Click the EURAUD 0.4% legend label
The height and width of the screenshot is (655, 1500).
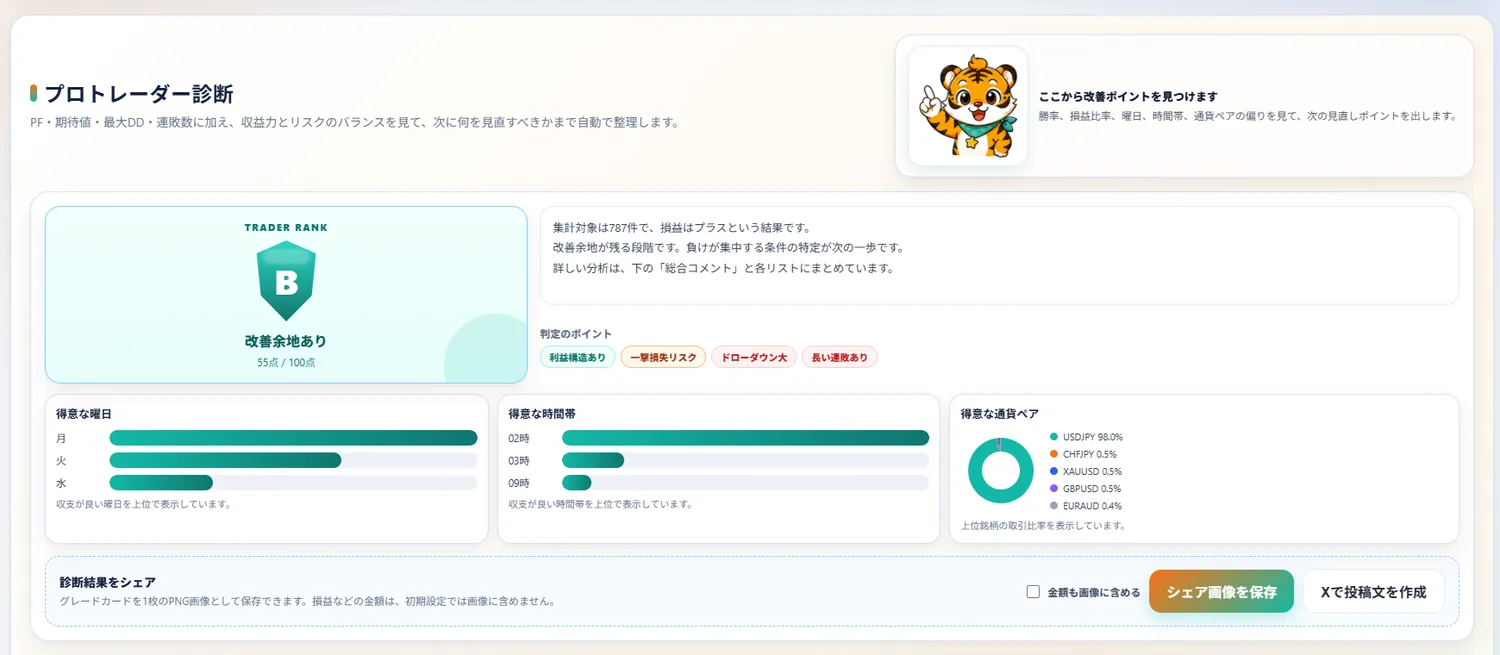[1092, 505]
